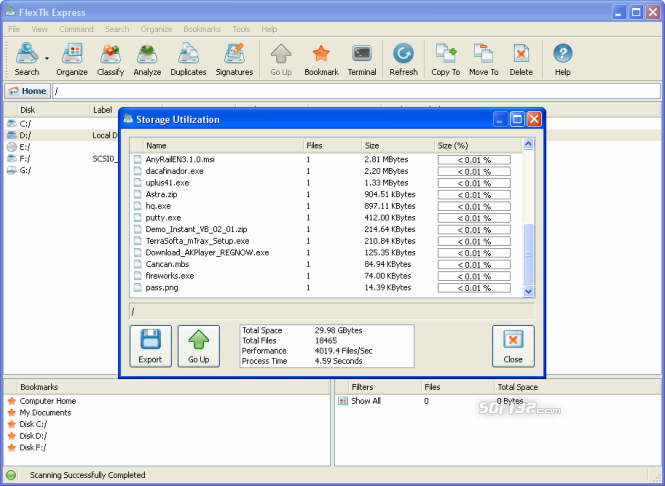Select fireworks.exe file row
The image size is (665, 486).
point(326,276)
